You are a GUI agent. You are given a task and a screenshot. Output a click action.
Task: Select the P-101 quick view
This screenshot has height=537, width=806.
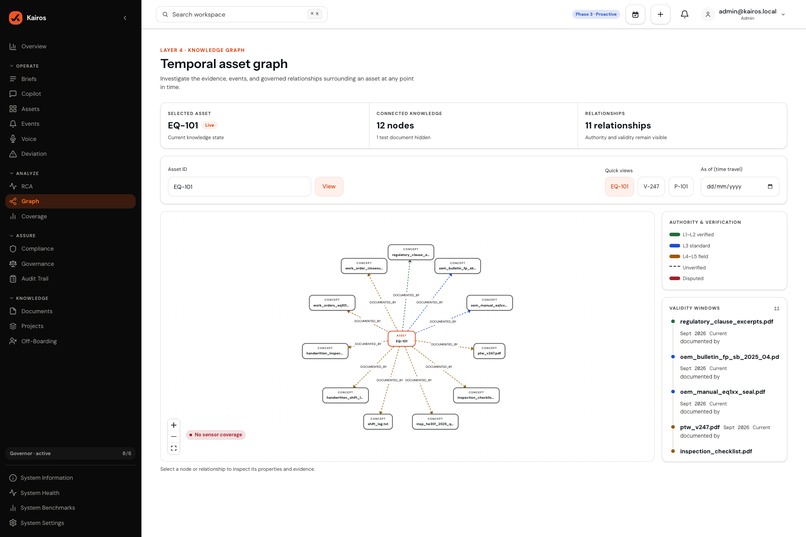pos(681,187)
